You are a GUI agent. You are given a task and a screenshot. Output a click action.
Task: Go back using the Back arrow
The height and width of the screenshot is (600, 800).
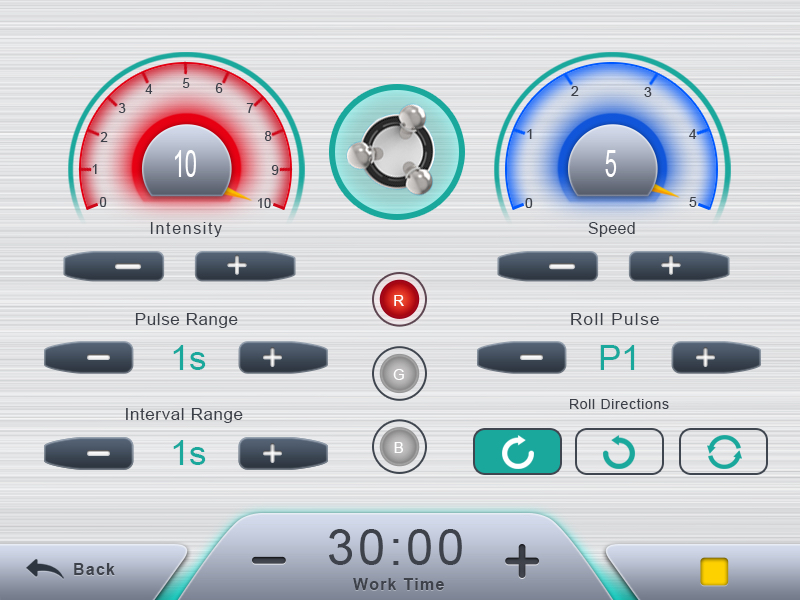[x=70, y=568]
